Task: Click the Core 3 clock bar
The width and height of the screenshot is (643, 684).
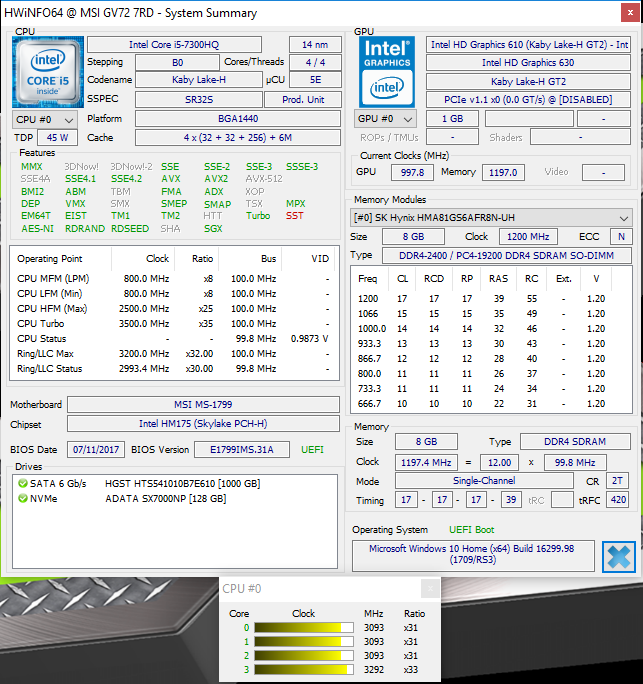Action: point(304,670)
